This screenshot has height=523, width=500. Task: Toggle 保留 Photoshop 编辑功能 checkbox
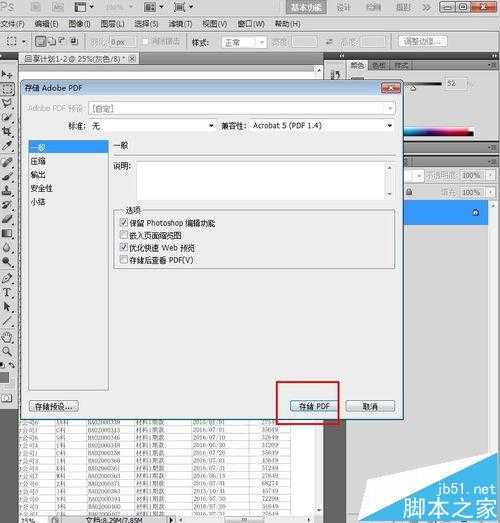[x=124, y=222]
